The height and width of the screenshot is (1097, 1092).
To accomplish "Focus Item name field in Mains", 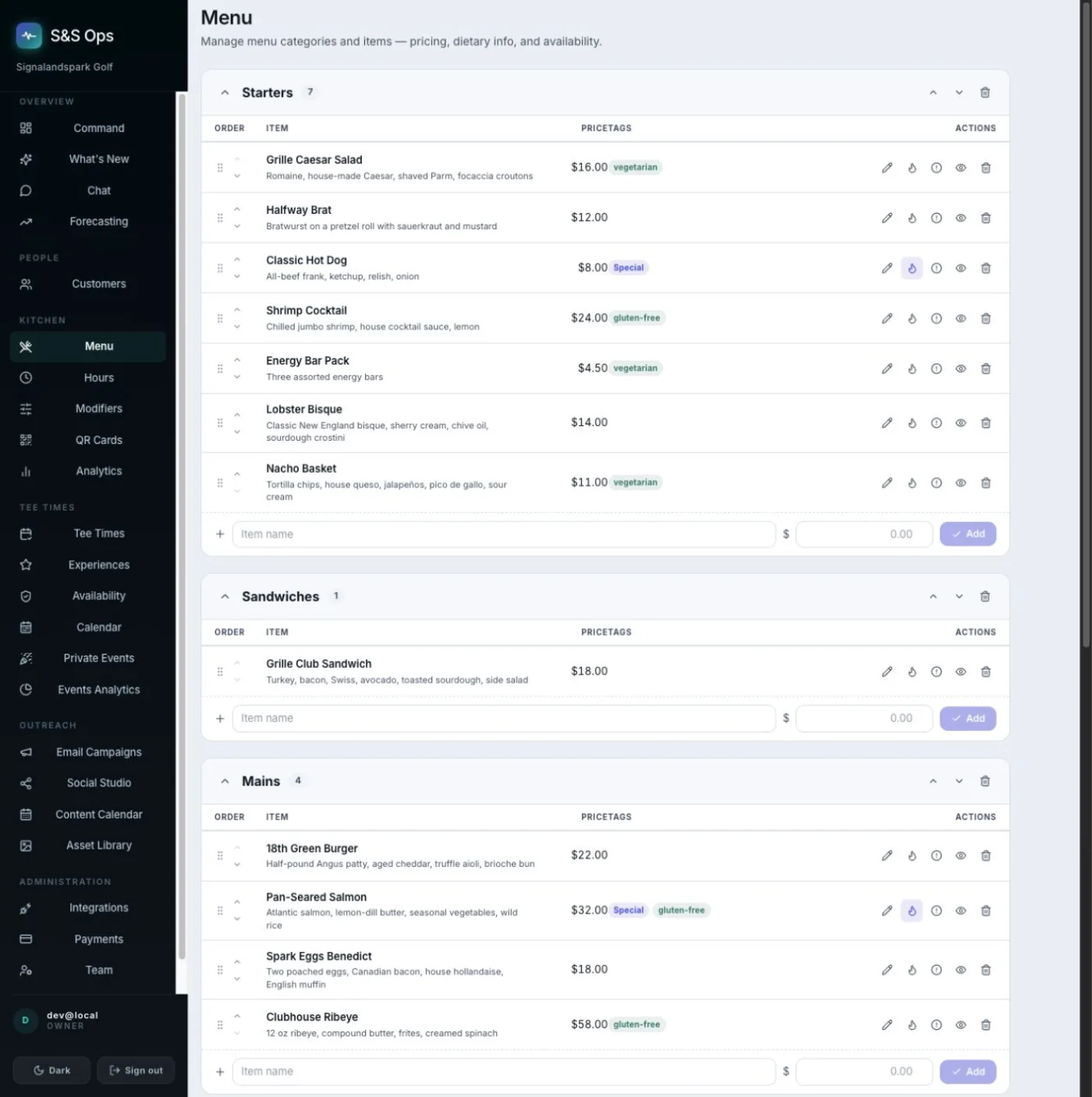I will coord(504,1072).
